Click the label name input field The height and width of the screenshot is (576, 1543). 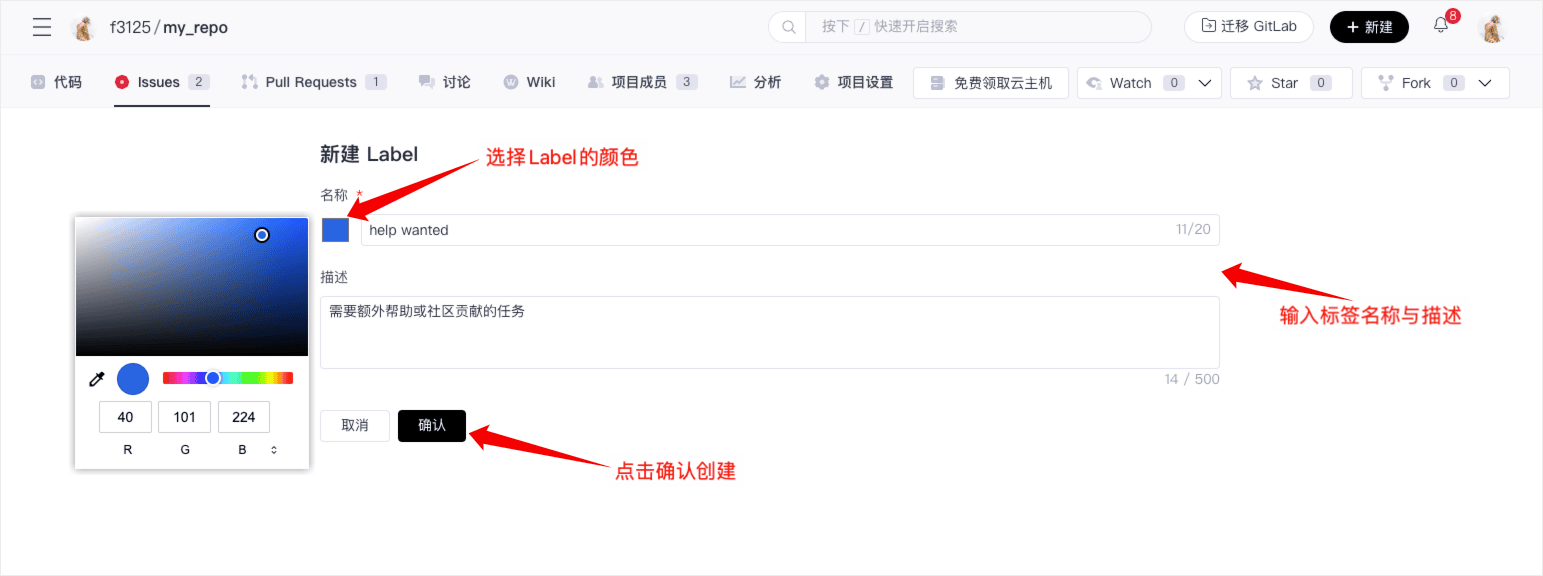pyautogui.click(x=790, y=230)
